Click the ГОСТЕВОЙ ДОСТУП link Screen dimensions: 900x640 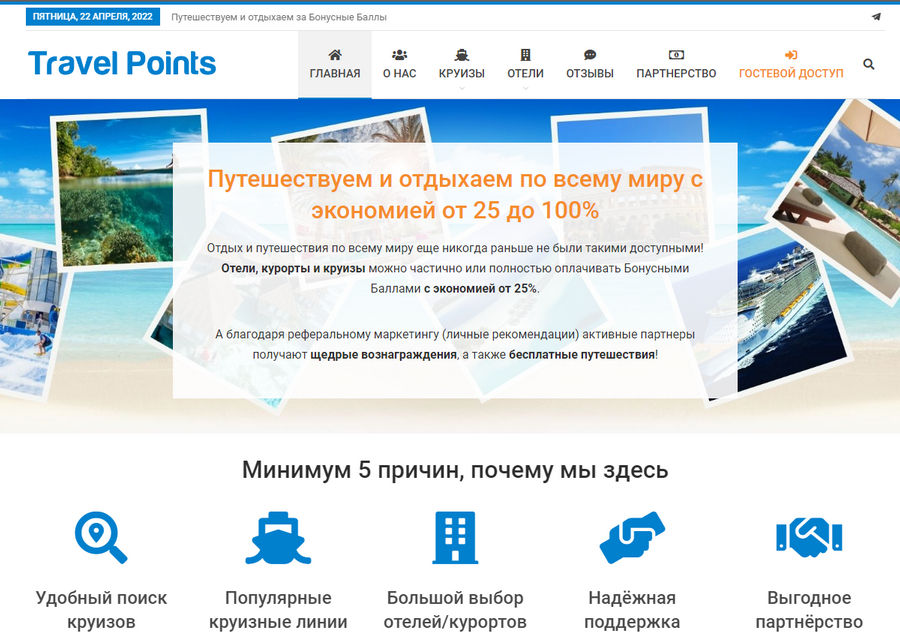[x=791, y=73]
